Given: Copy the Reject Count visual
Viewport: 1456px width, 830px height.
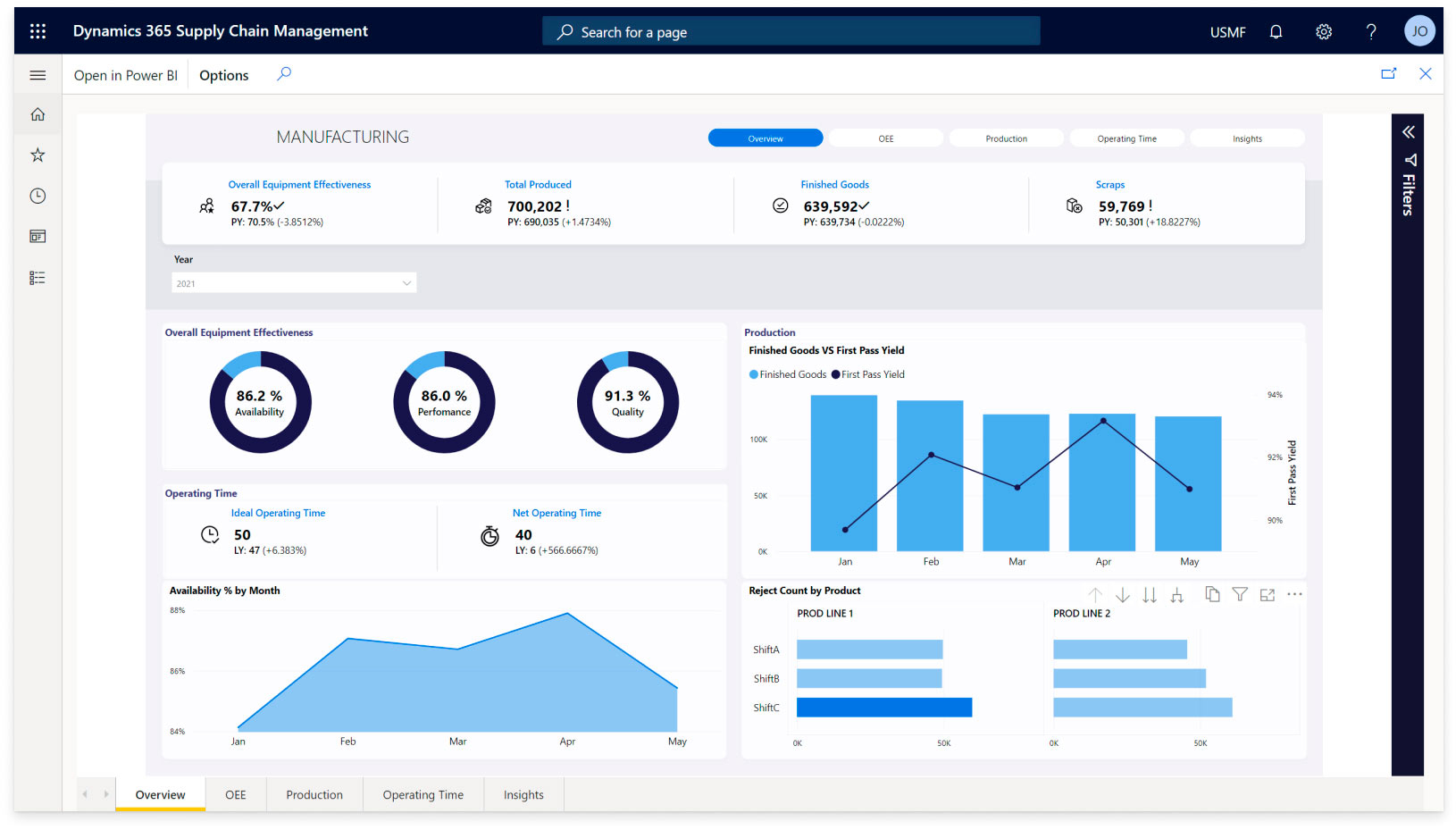Looking at the screenshot, I should pos(1212,594).
